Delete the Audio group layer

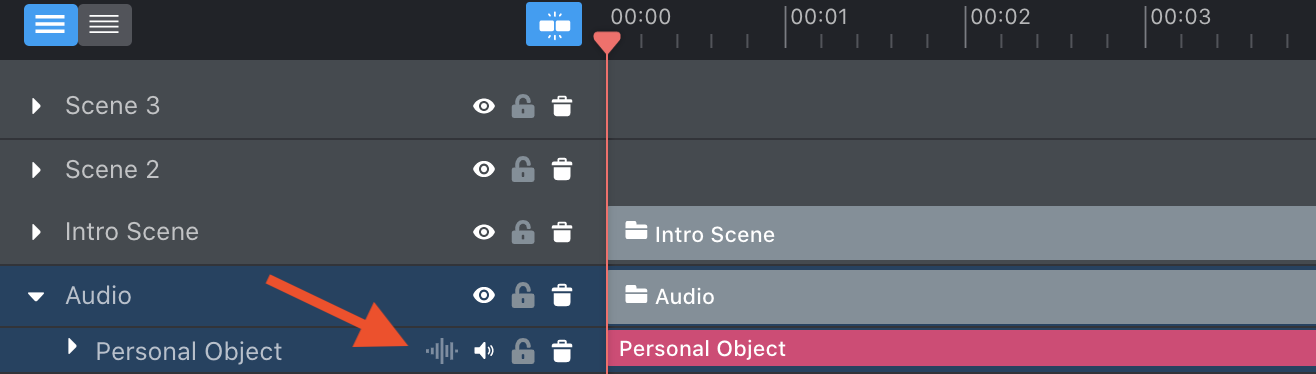point(562,295)
